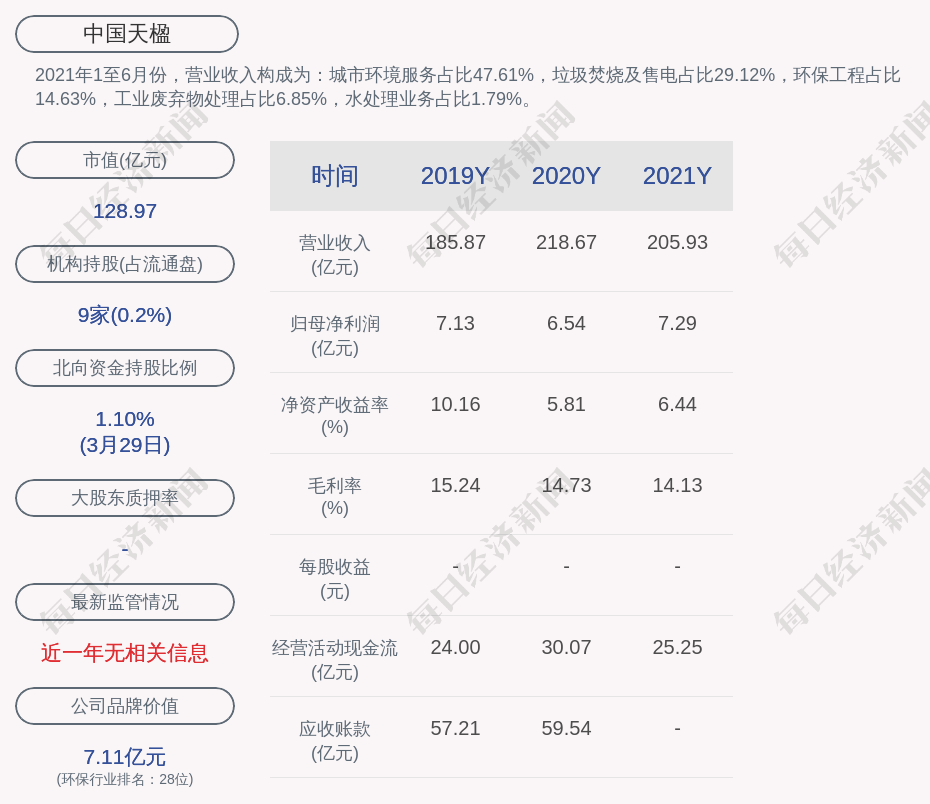The width and height of the screenshot is (930, 804).
Task: Click the receivables value 59.54
Action: click(x=566, y=728)
